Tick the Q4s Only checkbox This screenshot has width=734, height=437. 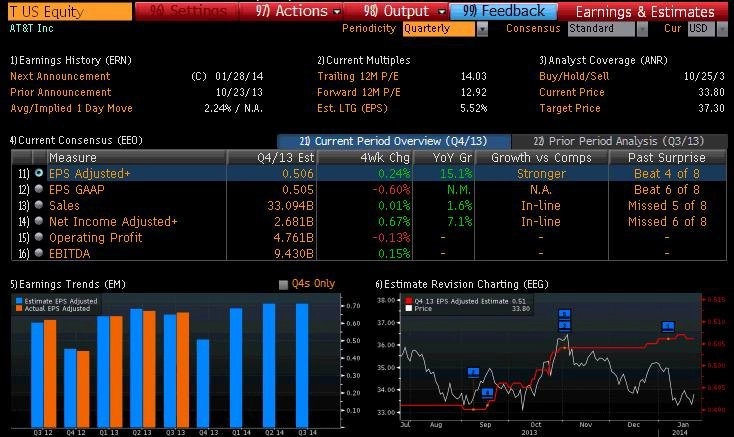click(283, 284)
